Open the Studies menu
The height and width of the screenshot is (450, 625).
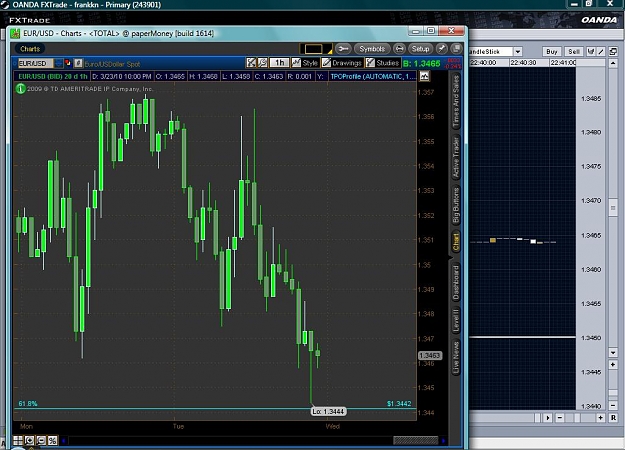coord(383,63)
